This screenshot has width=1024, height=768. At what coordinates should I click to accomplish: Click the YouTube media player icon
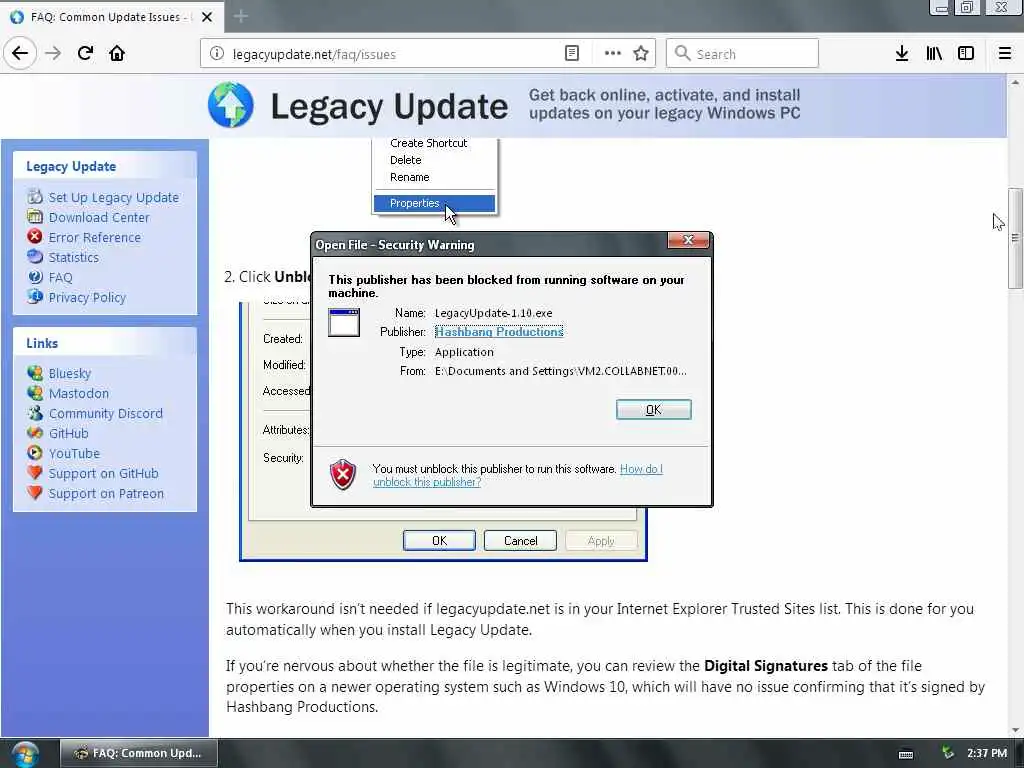35,453
